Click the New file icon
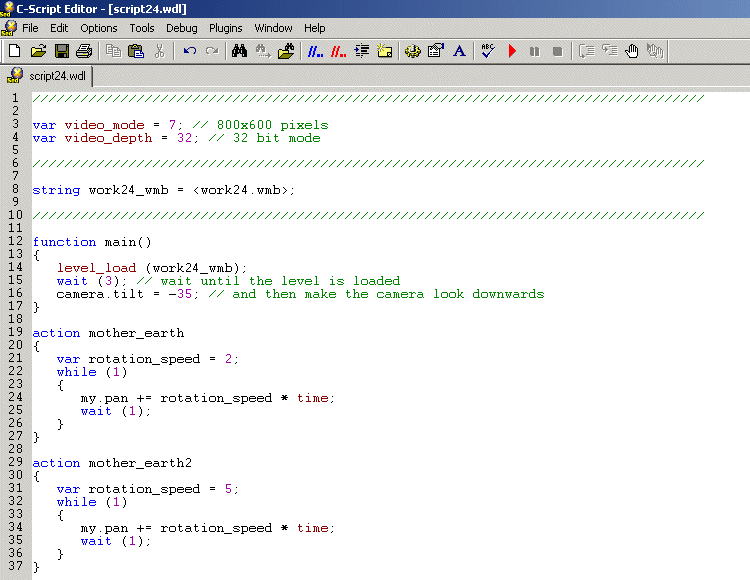 point(14,51)
